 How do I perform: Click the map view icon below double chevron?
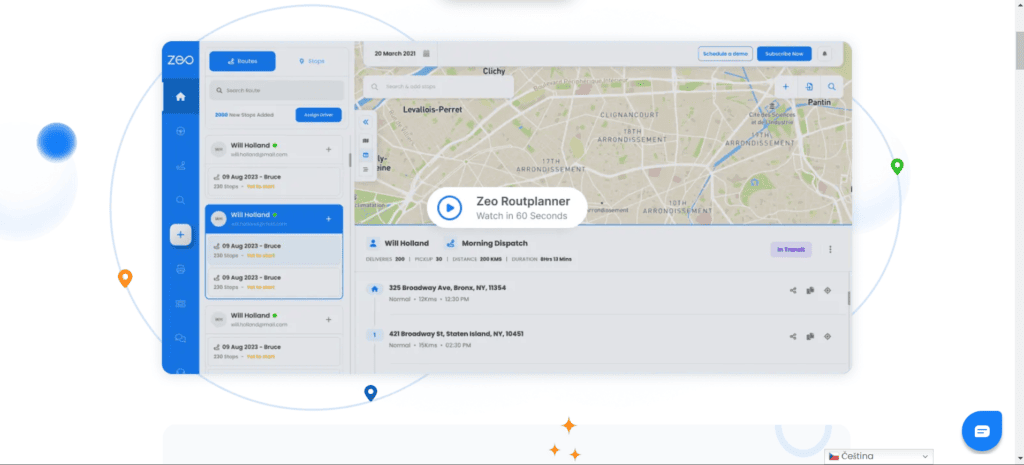pos(366,140)
